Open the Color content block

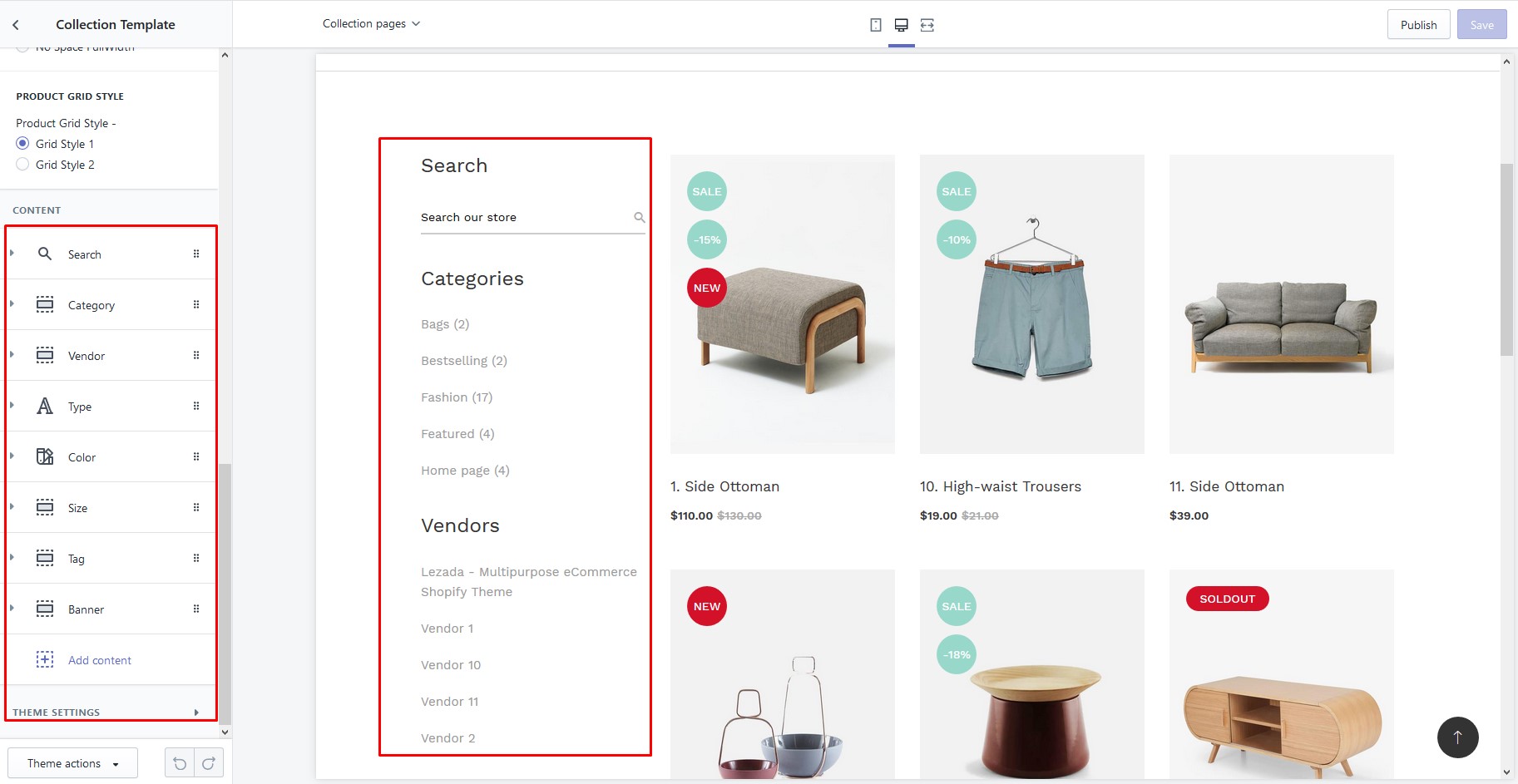coord(82,457)
